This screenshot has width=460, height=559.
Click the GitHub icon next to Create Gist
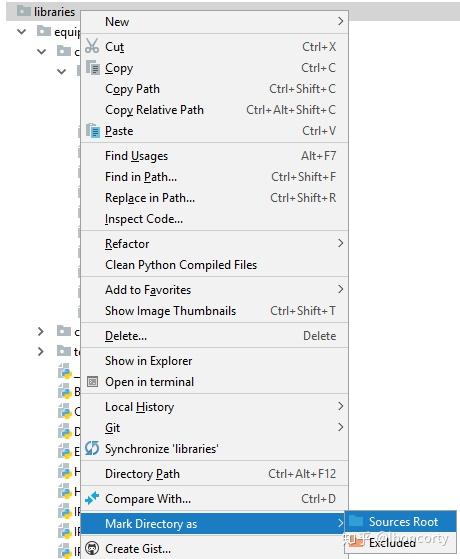point(92,548)
